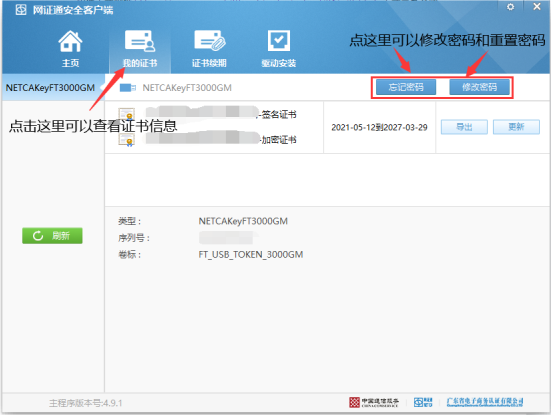
Task: Click the 中国通信服务 logo in footer
Action: pos(374,402)
